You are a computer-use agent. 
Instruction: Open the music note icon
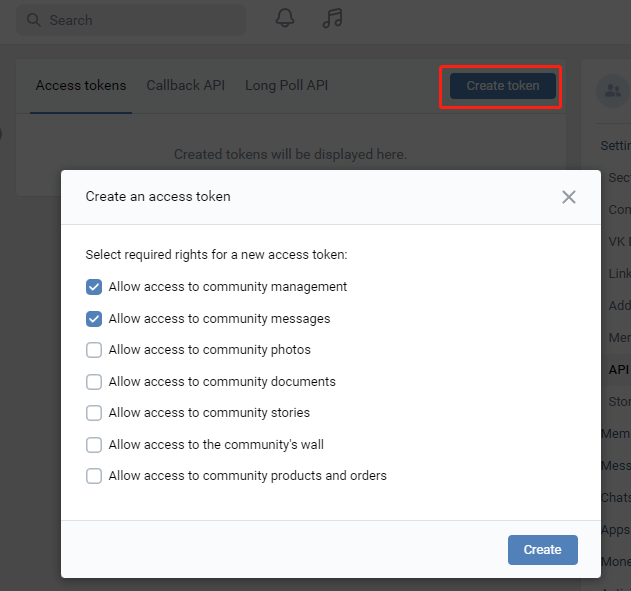click(x=332, y=19)
